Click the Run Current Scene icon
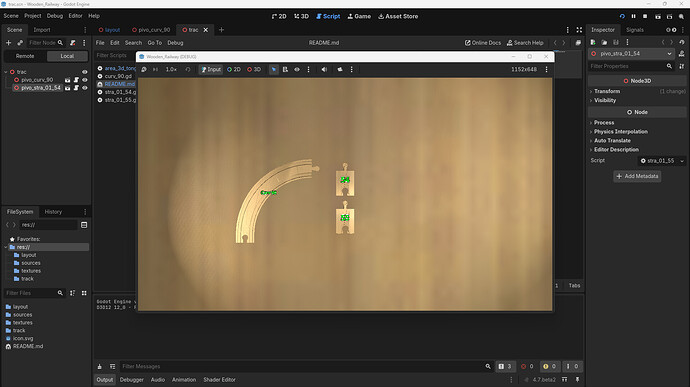 657,16
